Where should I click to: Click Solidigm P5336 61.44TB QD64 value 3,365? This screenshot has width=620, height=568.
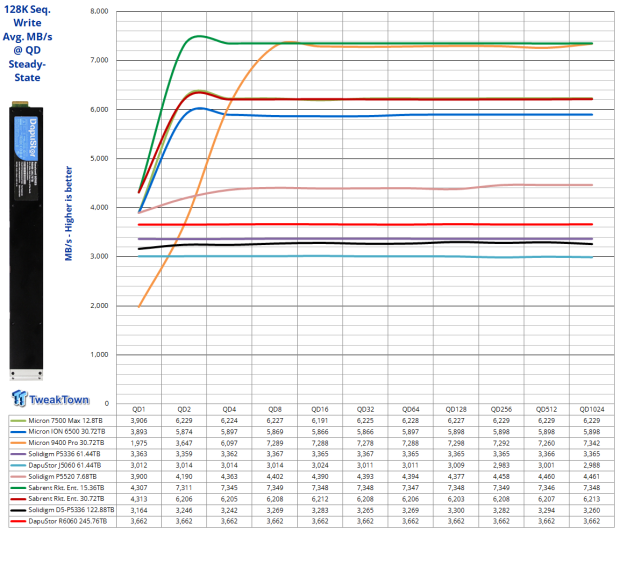click(410, 454)
